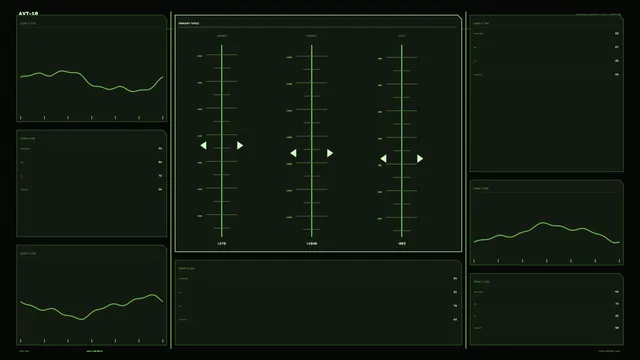
Task: Click the line graph in the bottom-left panel
Action: click(x=91, y=307)
